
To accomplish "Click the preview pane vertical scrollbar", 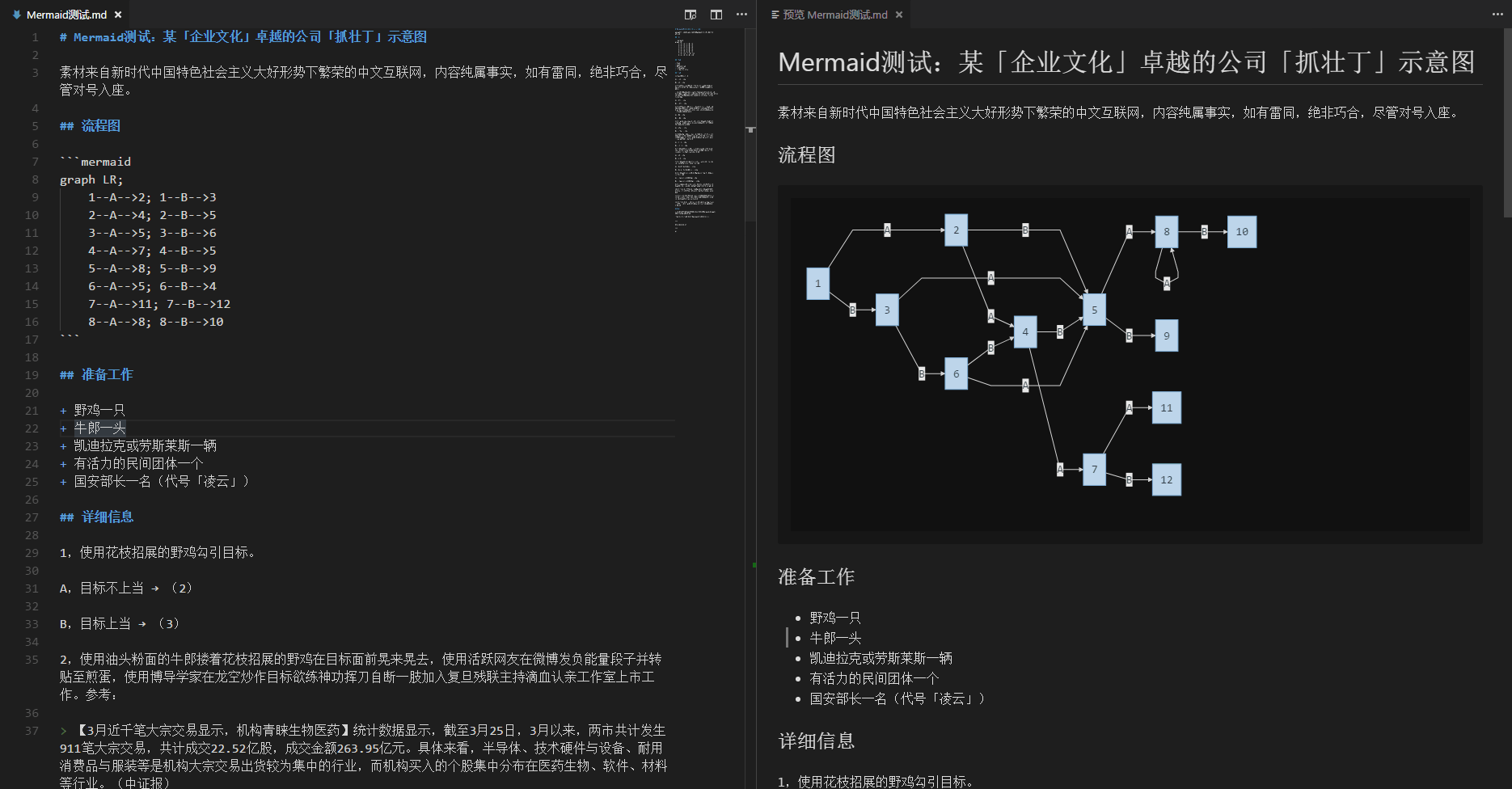I will [1507, 123].
